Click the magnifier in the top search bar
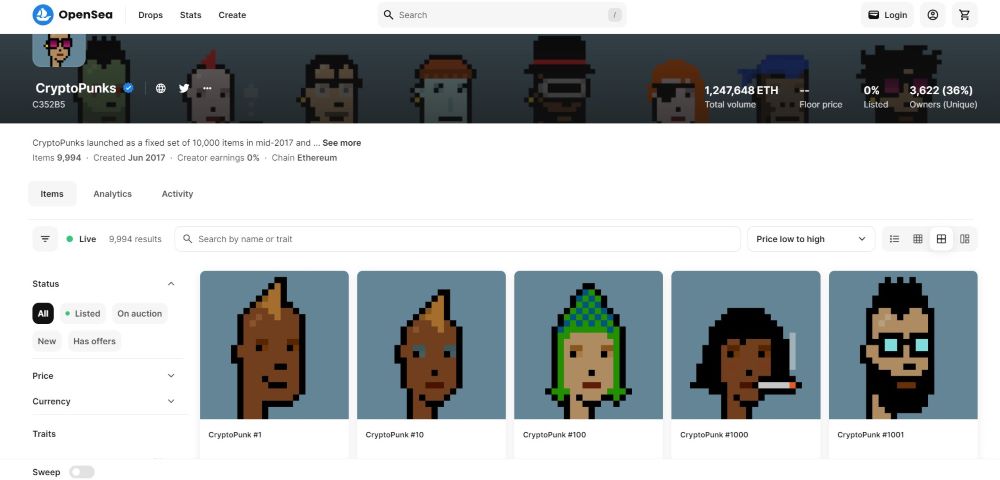Image resolution: width=1000 pixels, height=480 pixels. 388,15
